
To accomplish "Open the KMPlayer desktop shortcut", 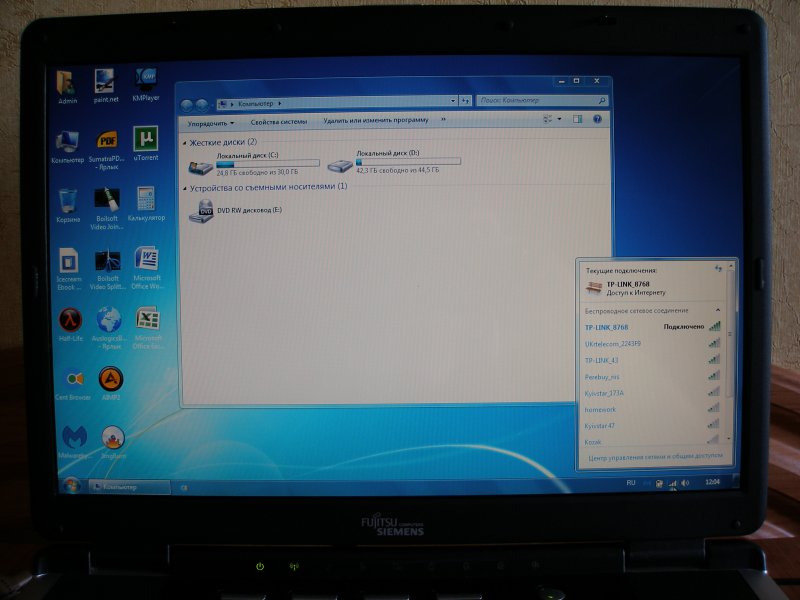I will tap(147, 81).
